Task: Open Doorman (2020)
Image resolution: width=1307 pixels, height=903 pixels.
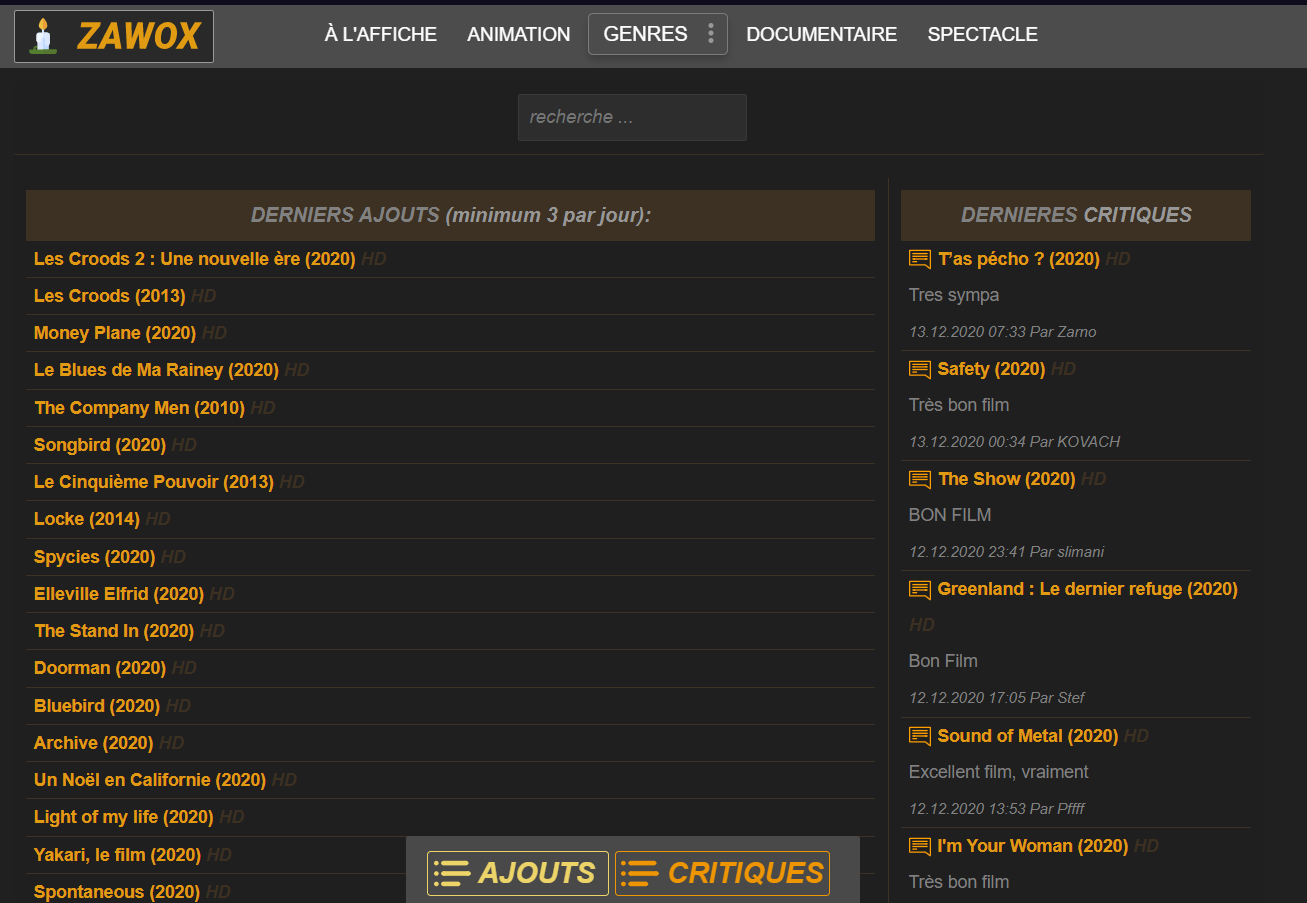Action: coord(100,668)
